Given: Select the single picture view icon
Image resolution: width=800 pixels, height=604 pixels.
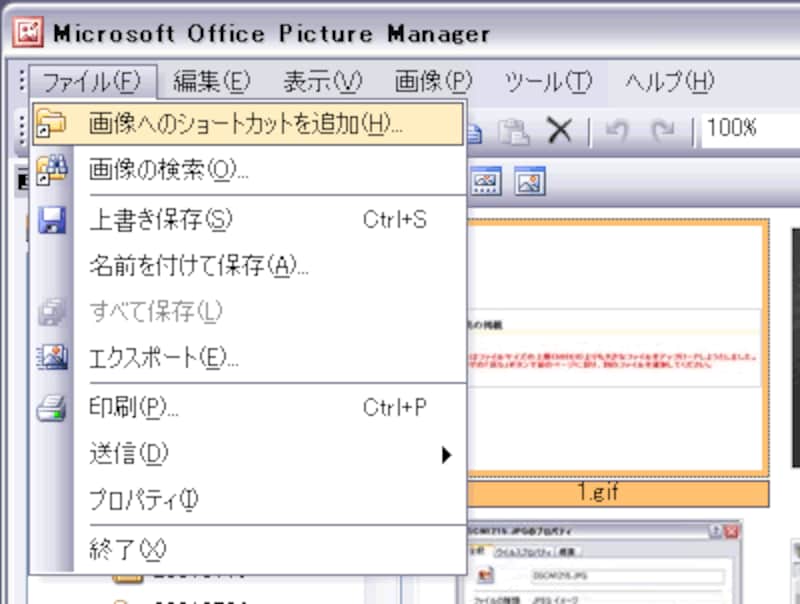Looking at the screenshot, I should coord(531,182).
